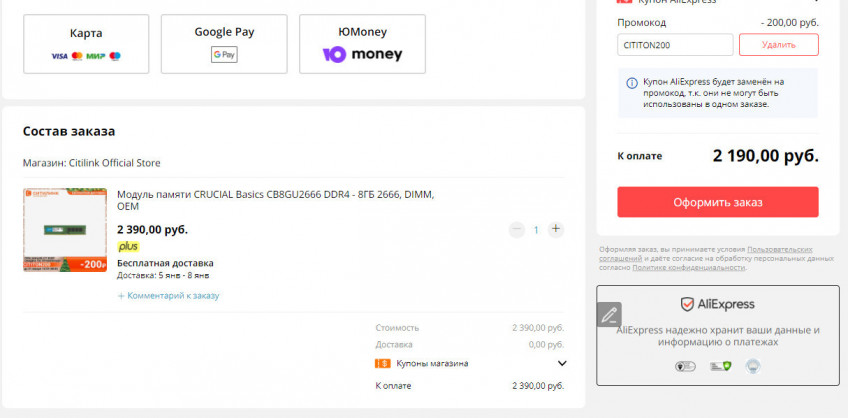Select the ЮMoney payment option
The height and width of the screenshot is (418, 848).
[x=362, y=44]
